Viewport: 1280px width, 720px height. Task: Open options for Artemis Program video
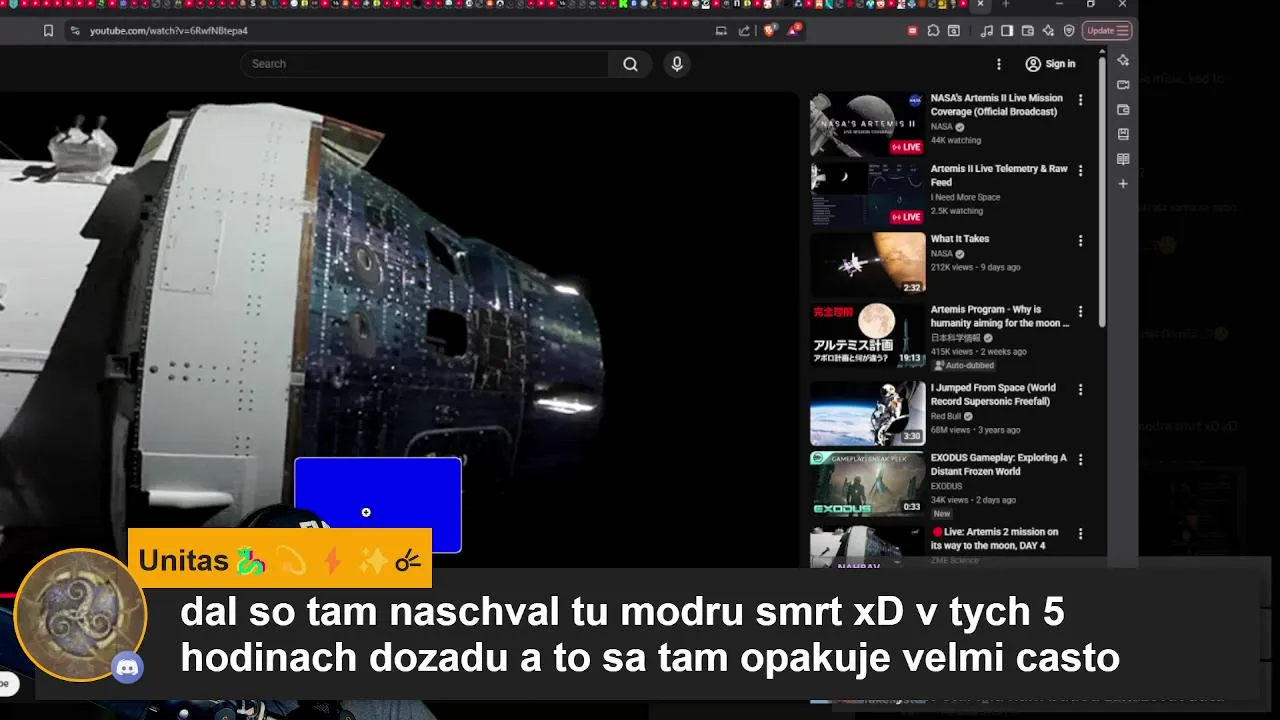tap(1080, 311)
